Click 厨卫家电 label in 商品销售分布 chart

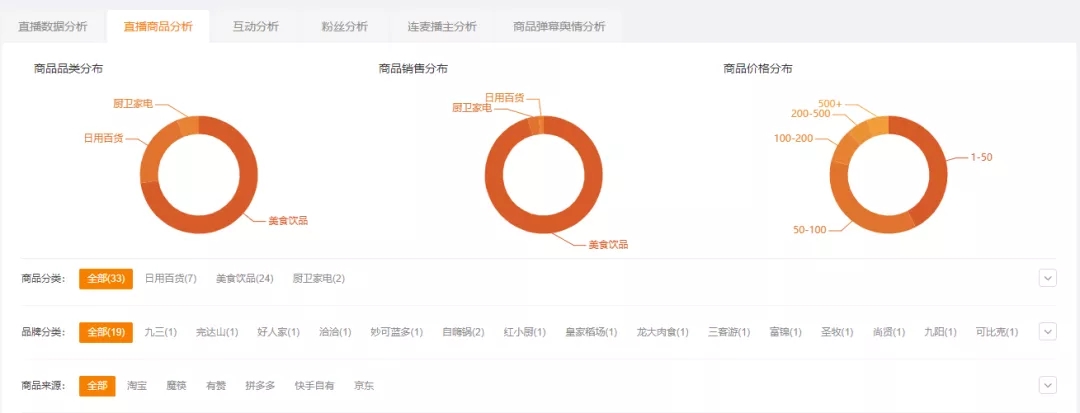[472, 107]
